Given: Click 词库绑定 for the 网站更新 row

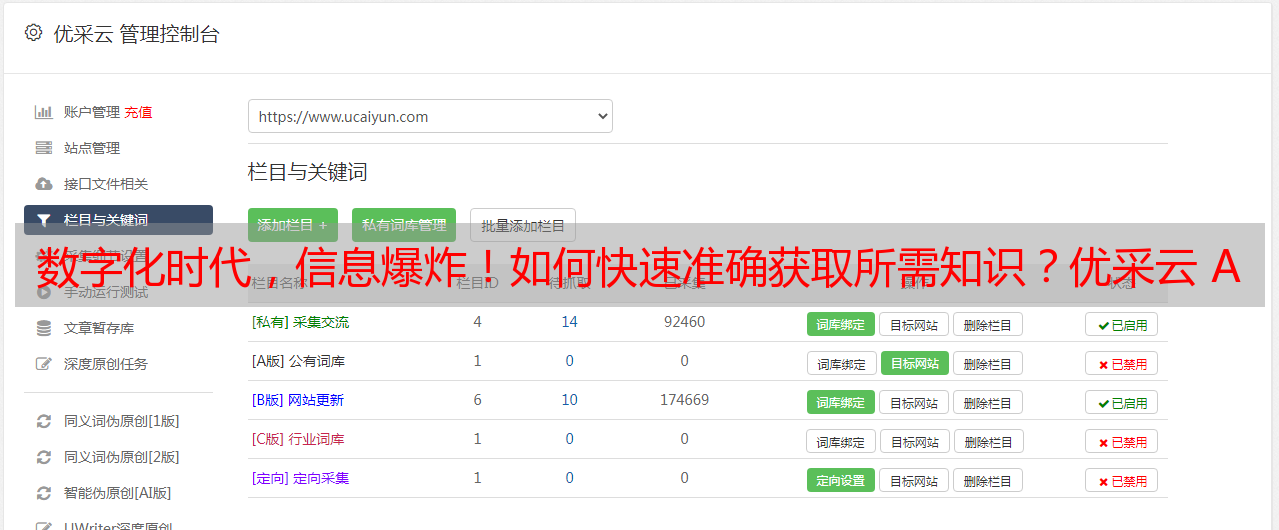Looking at the screenshot, I should [x=841, y=402].
